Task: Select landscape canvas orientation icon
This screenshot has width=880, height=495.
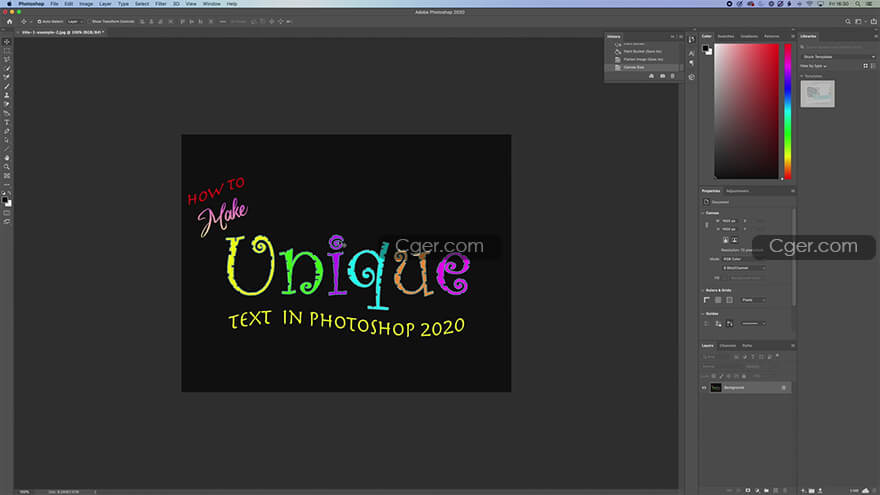Action: [734, 240]
